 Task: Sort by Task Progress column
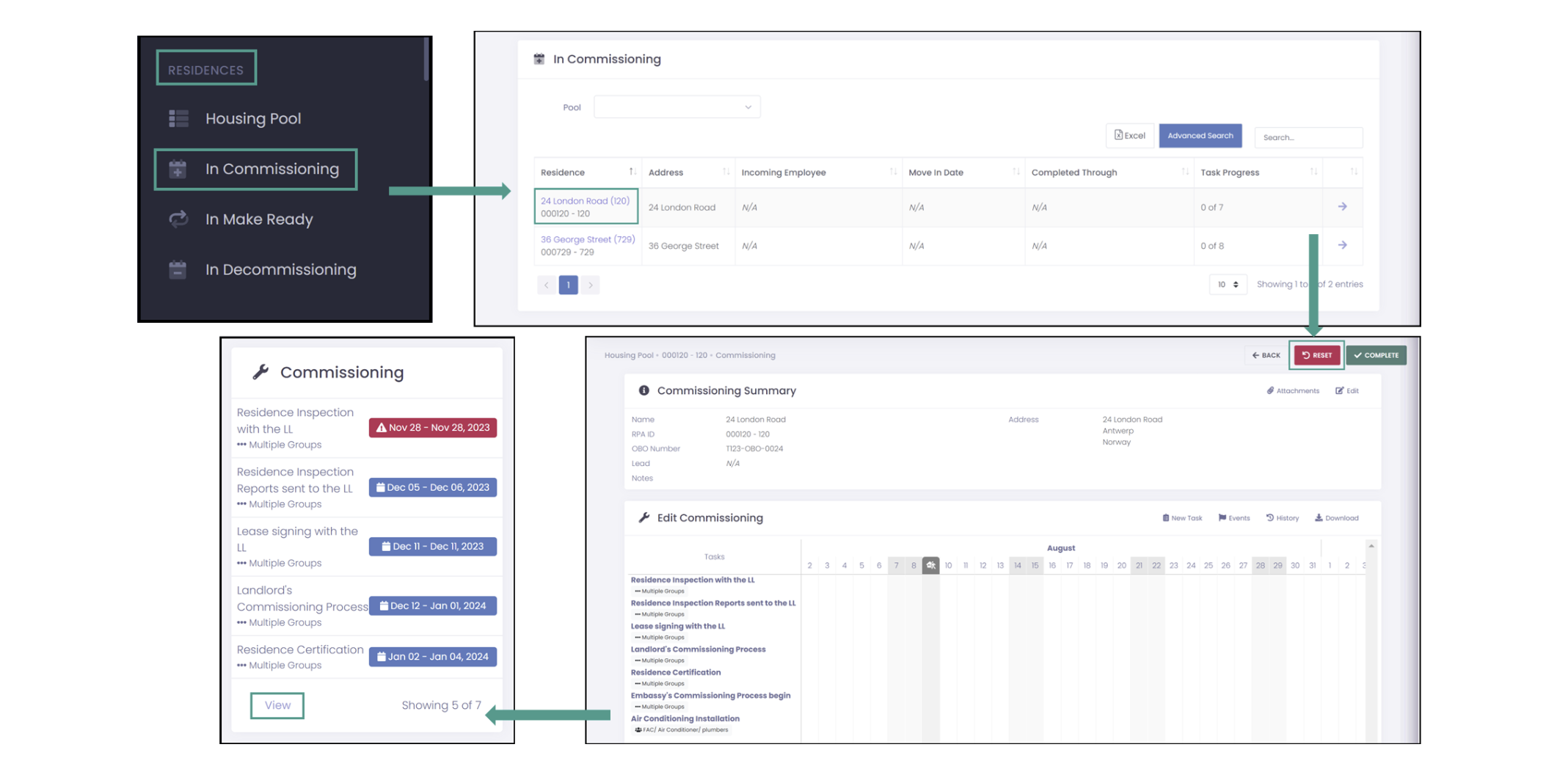[x=1258, y=172]
